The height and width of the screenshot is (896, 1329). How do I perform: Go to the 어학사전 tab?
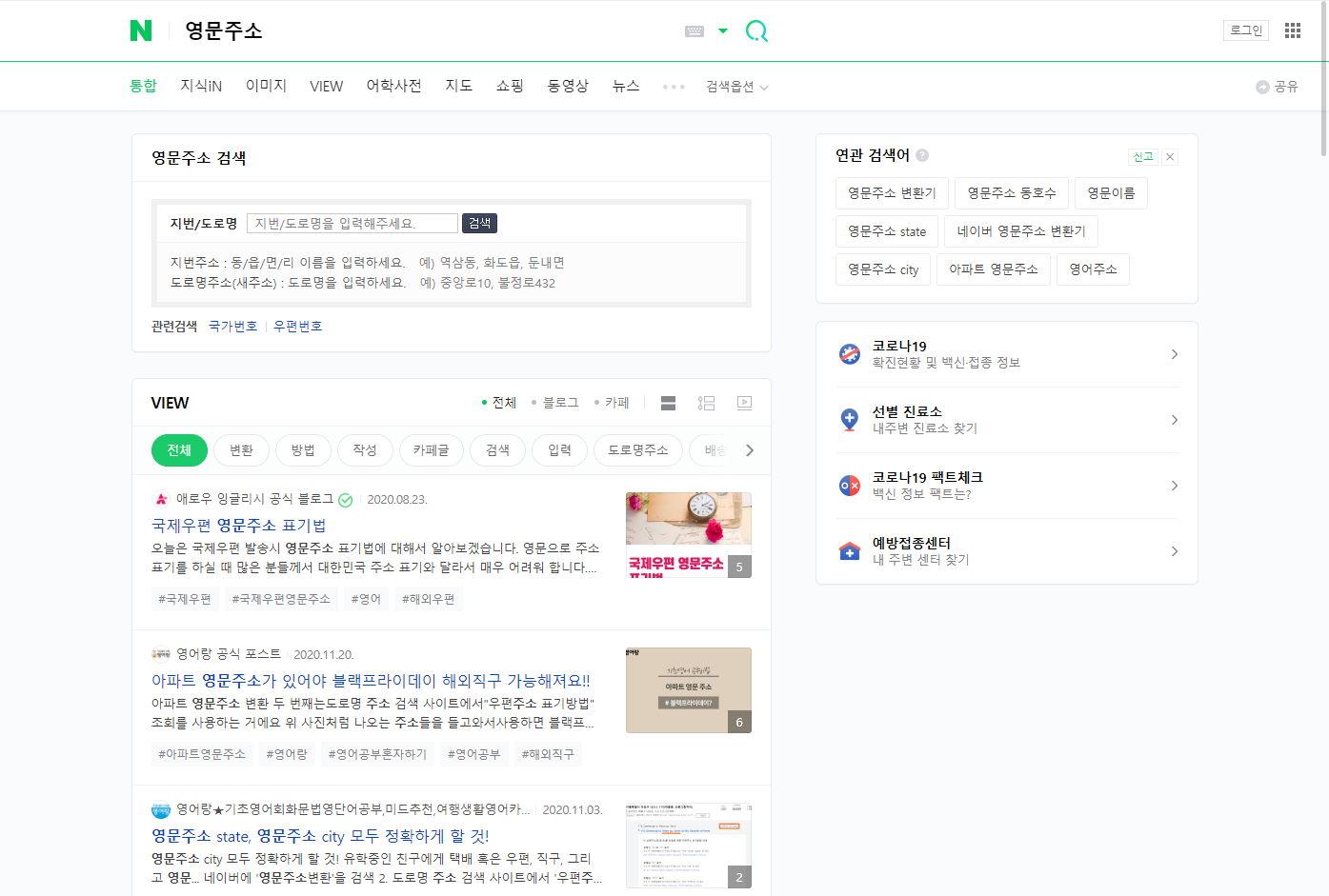tap(393, 86)
